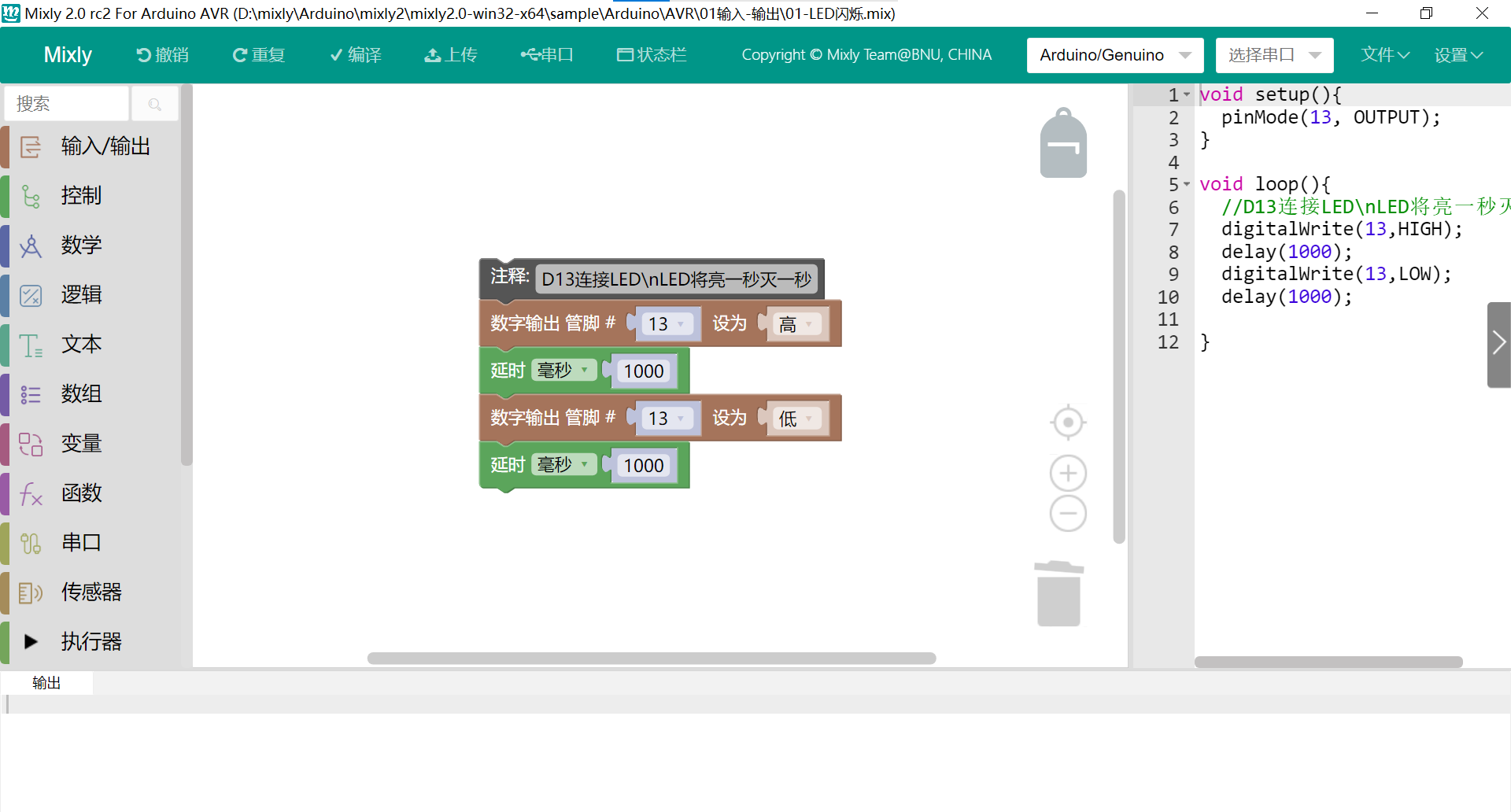Collapse the code panel with side arrow
This screenshot has height=812, width=1511.
(1498, 343)
